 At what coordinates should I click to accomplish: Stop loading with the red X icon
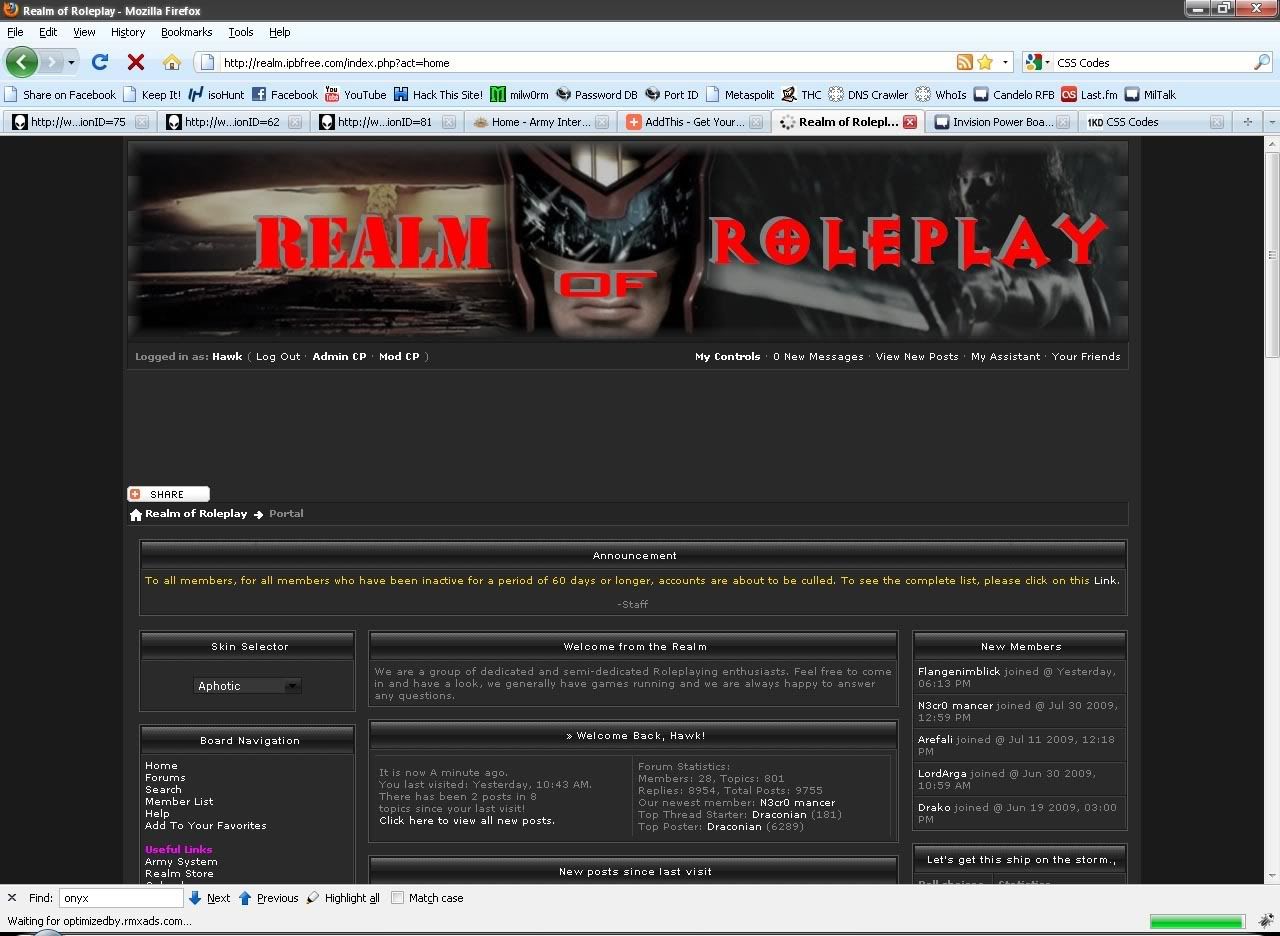pyautogui.click(x=136, y=62)
